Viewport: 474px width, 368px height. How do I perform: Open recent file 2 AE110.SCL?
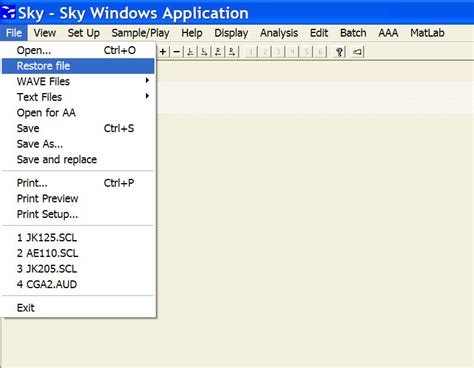(x=78, y=253)
